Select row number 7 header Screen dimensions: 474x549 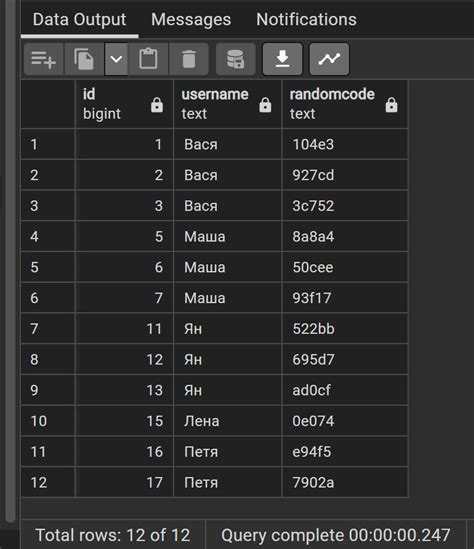[x=48, y=329]
